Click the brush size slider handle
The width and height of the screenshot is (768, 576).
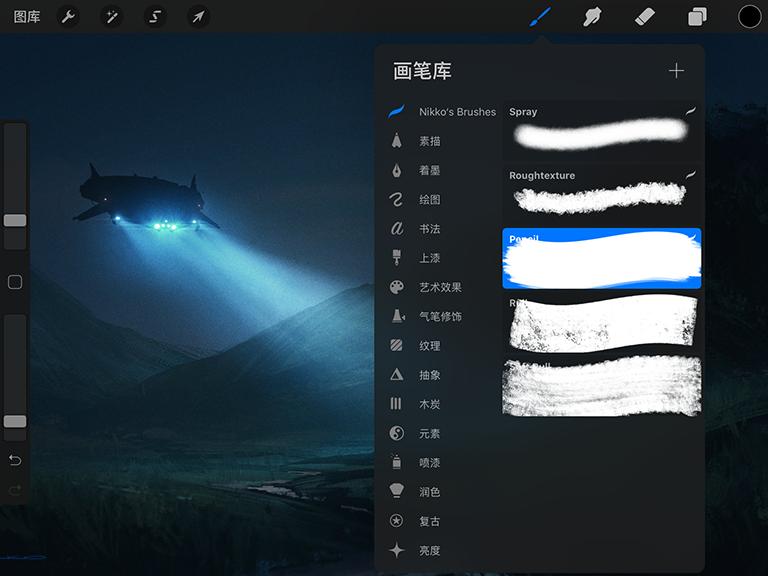[x=15, y=220]
